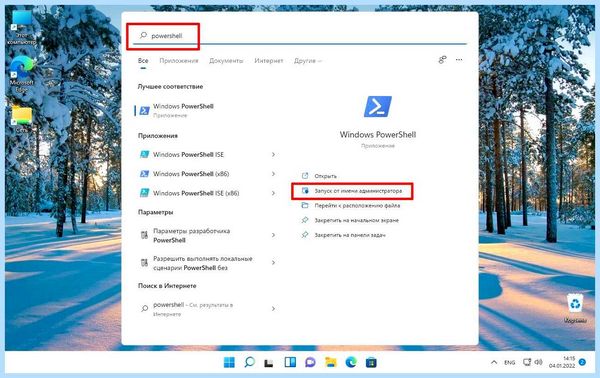Image resolution: width=600 pixels, height=378 pixels.
Task: Click Запуск от имени администратора
Action: coord(352,191)
